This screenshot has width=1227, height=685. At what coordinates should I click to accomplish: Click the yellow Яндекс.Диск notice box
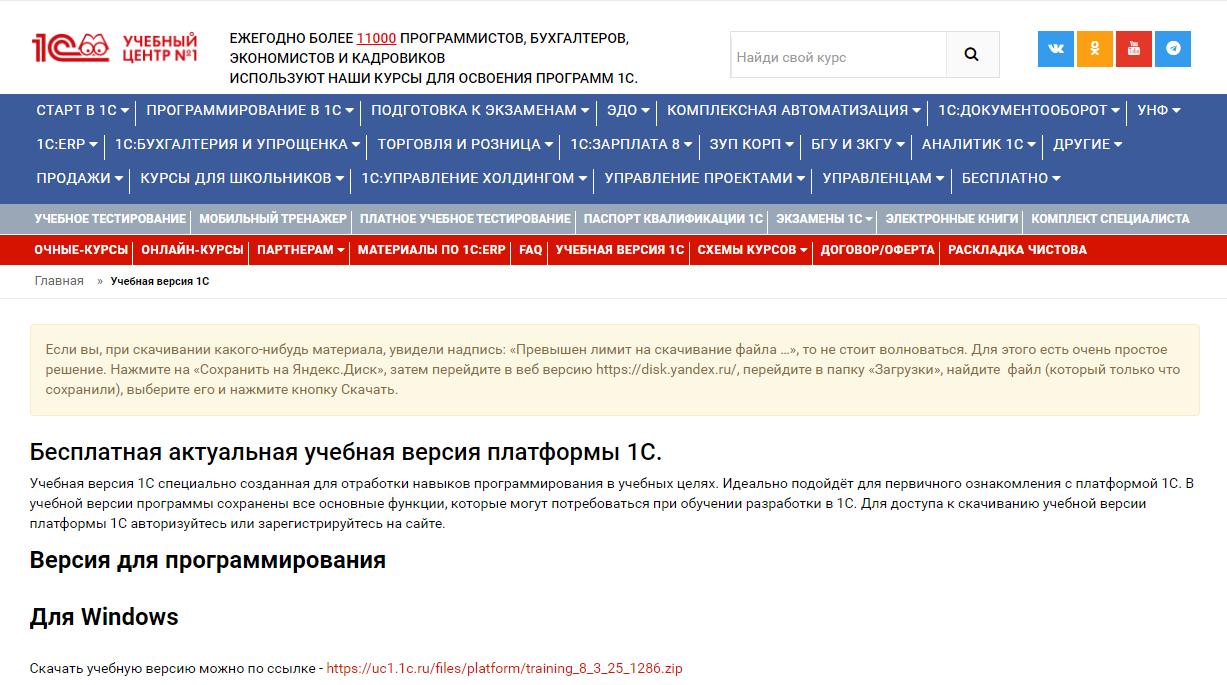[x=614, y=370]
